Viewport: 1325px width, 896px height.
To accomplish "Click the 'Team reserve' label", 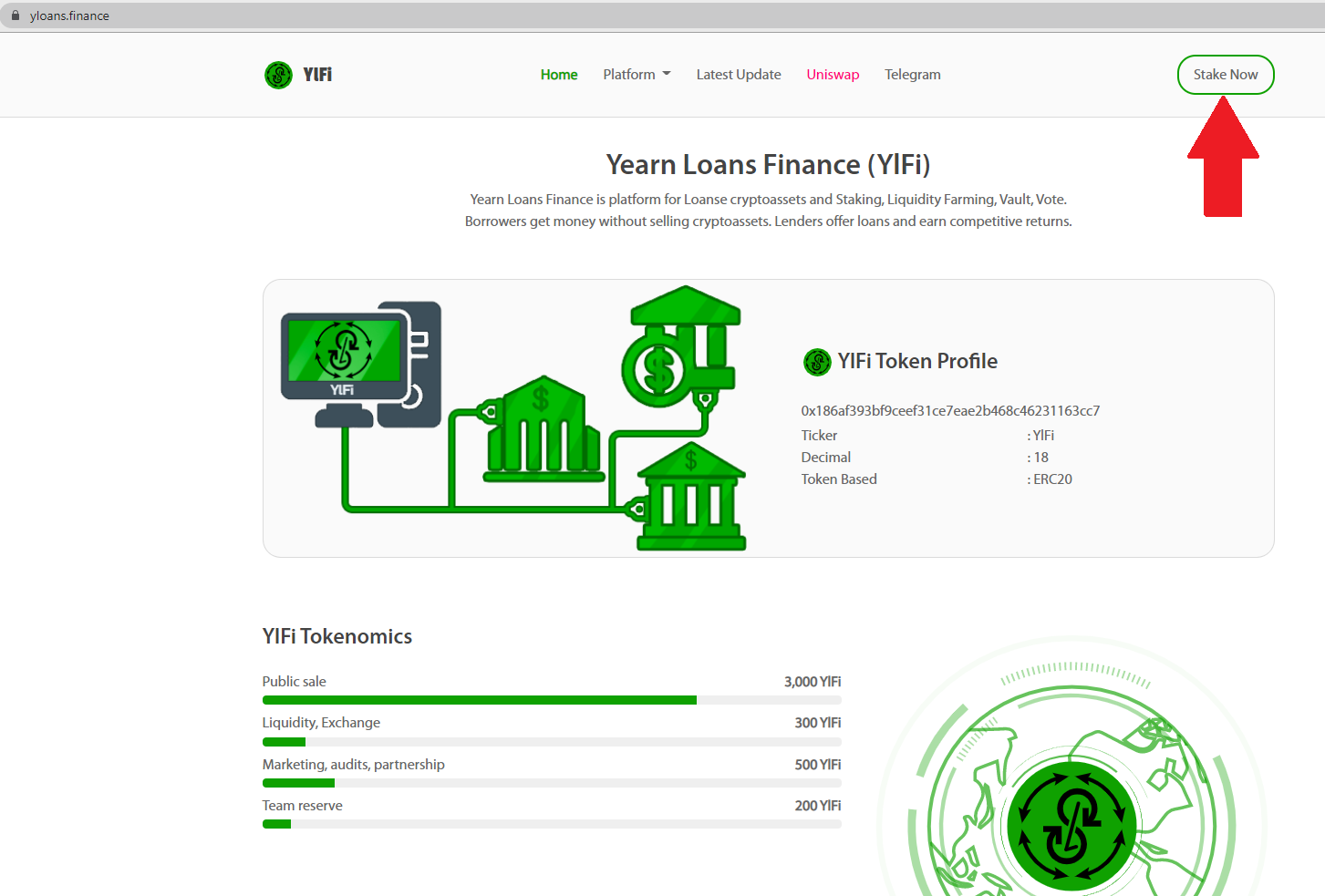I will pyautogui.click(x=303, y=806).
